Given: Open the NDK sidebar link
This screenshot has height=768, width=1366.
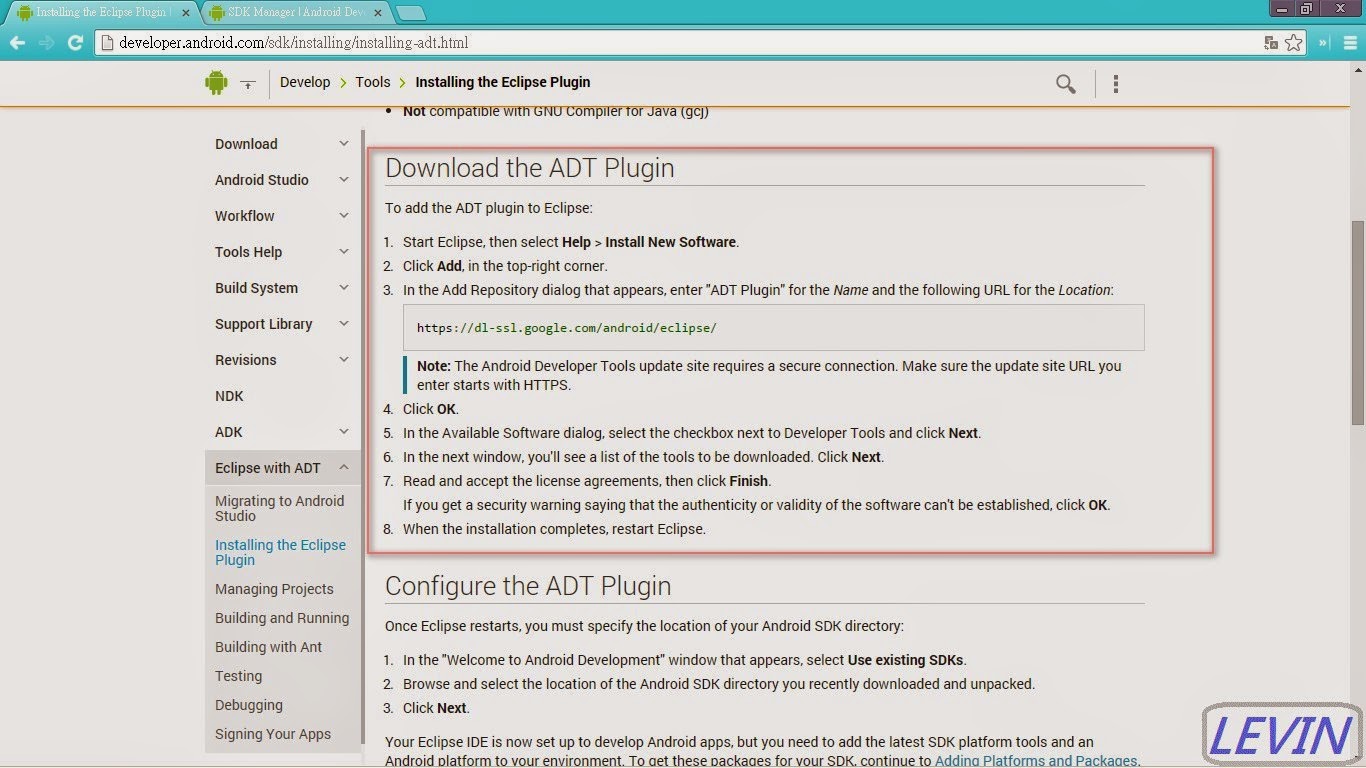Looking at the screenshot, I should pos(229,396).
